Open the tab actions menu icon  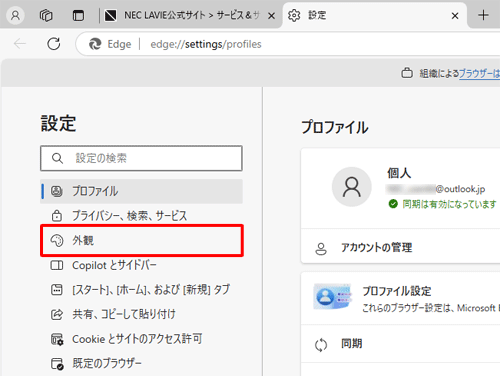pos(78,15)
